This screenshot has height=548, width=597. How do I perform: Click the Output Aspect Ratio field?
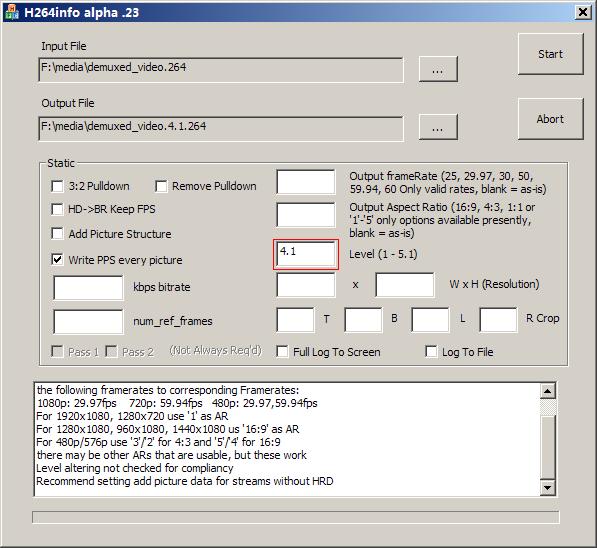tap(306, 214)
